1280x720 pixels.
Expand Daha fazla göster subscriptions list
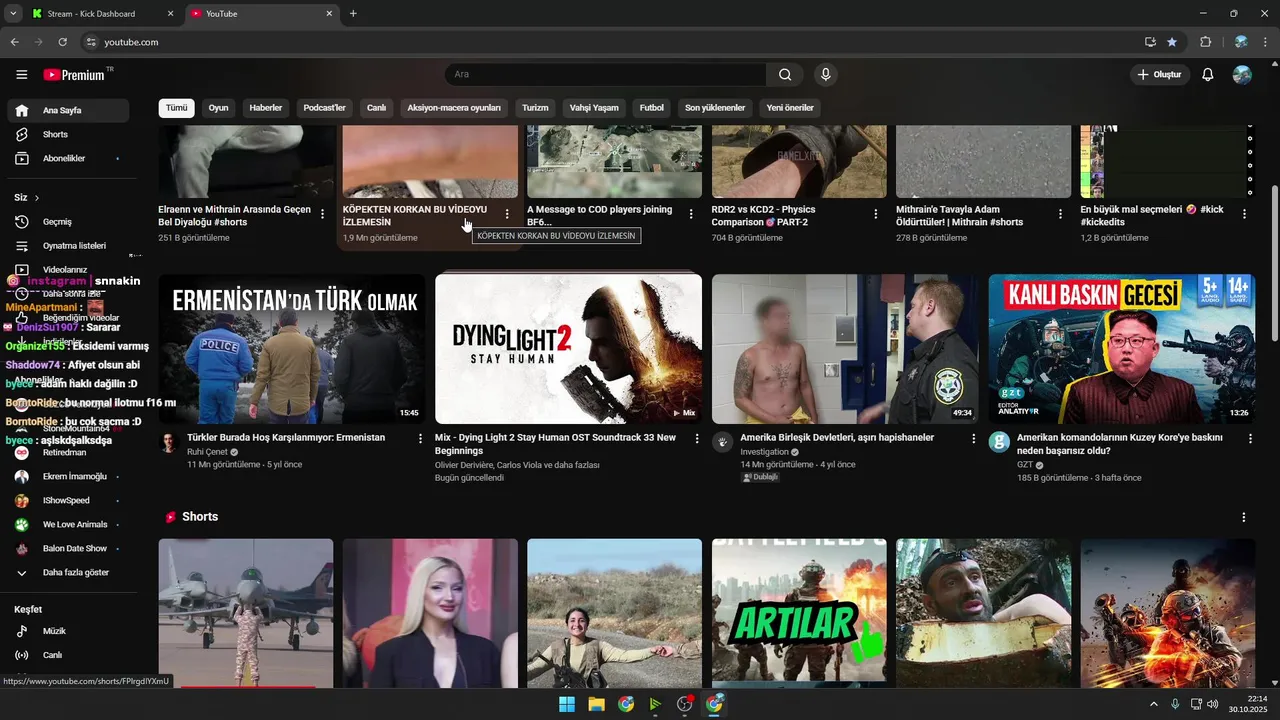(x=68, y=573)
